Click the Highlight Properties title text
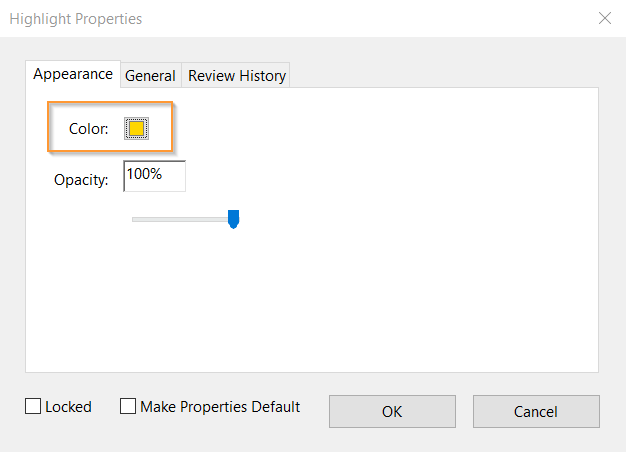The height and width of the screenshot is (452, 626). click(x=76, y=19)
